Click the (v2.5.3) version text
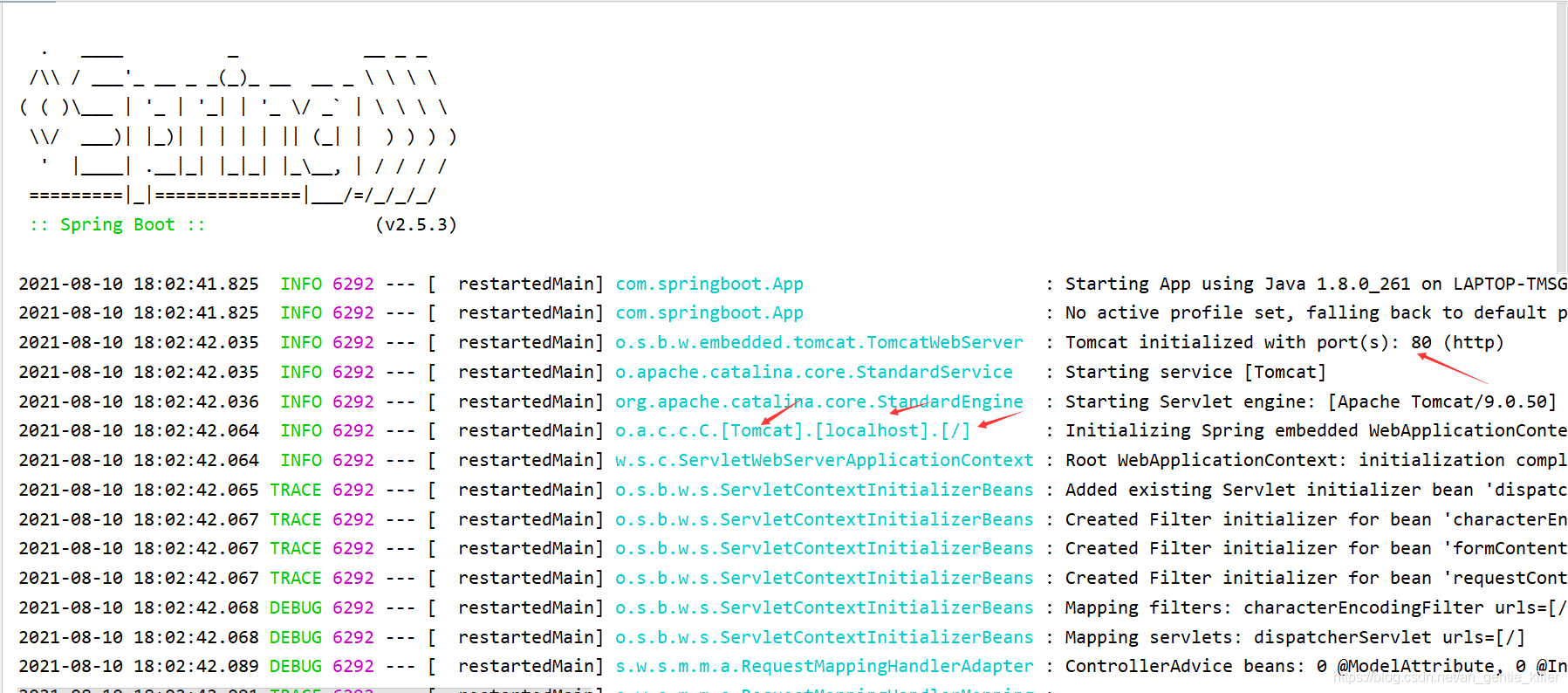The height and width of the screenshot is (693, 1568). (x=415, y=224)
